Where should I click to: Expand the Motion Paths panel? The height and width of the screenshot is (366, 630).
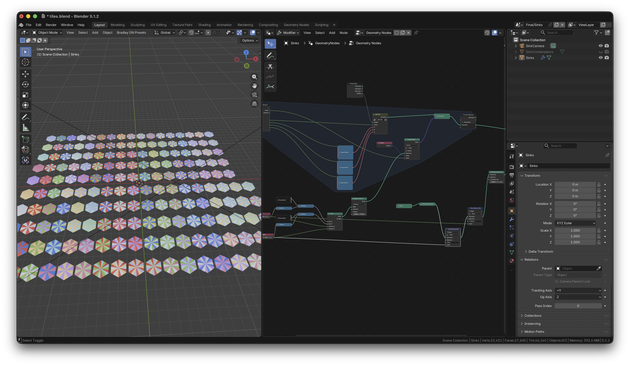coord(533,332)
